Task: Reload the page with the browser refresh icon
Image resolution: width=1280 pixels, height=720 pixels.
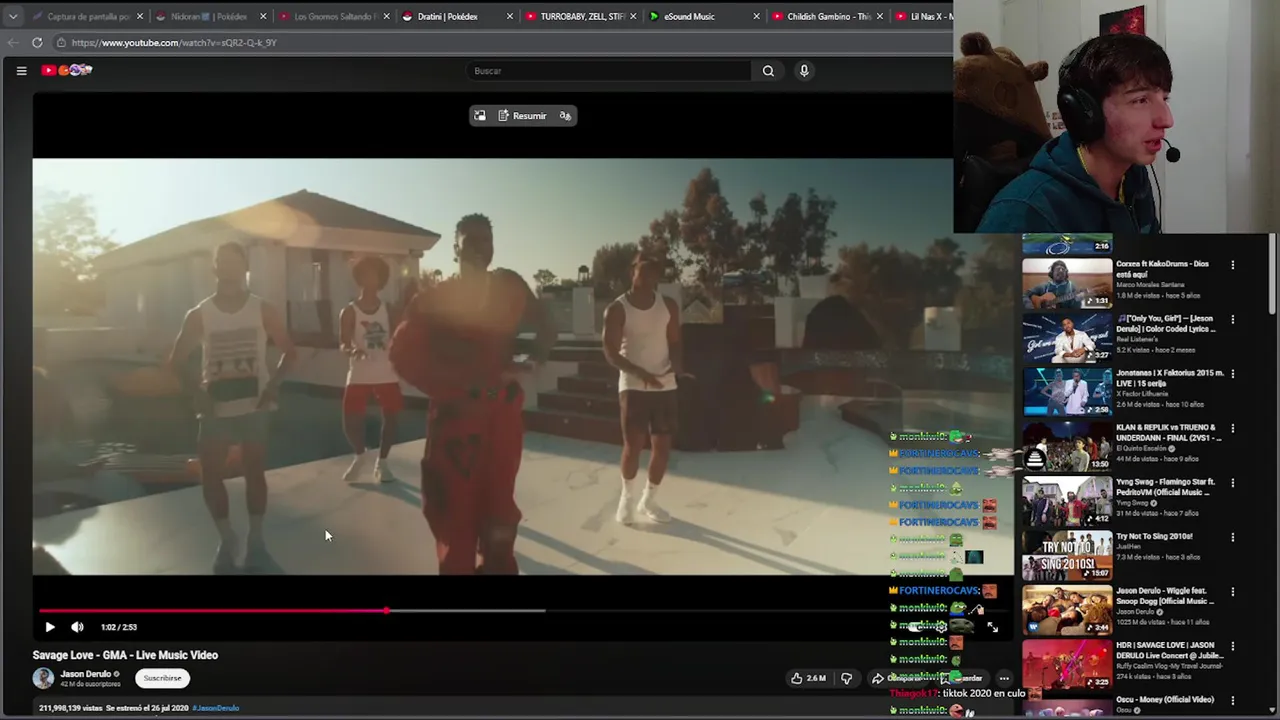Action: 37,42
